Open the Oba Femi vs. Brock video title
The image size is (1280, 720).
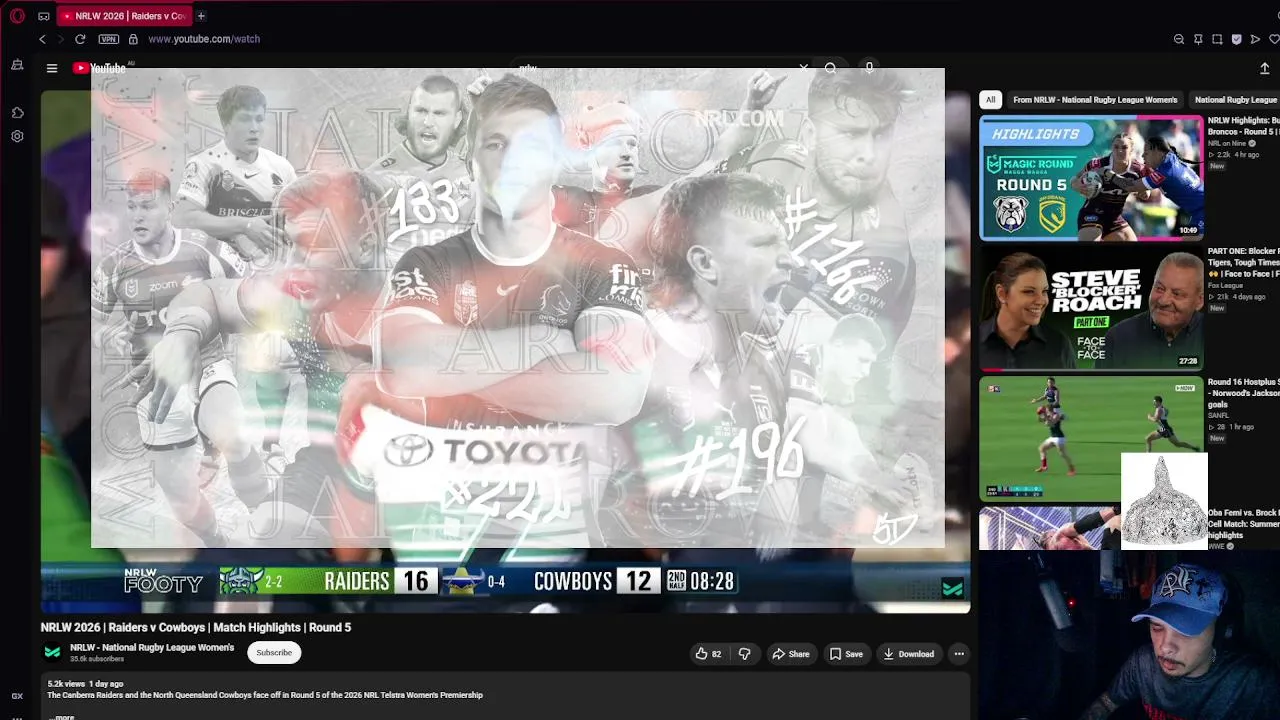[1243, 524]
